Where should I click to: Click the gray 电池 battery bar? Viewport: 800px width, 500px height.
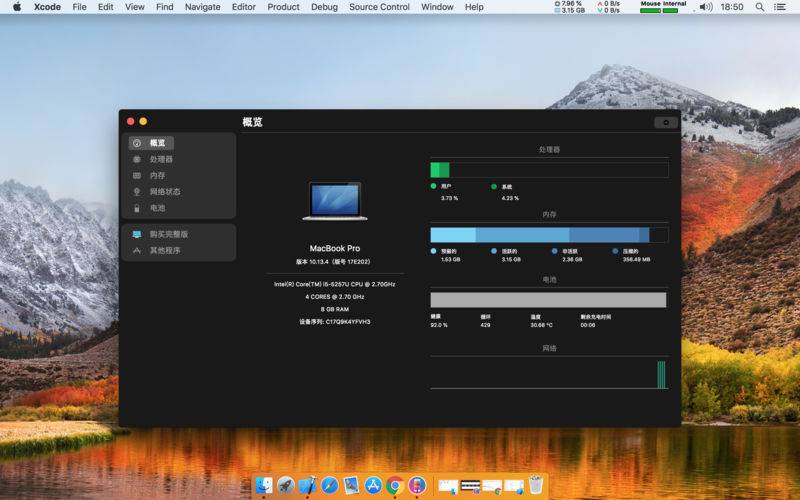coord(548,299)
